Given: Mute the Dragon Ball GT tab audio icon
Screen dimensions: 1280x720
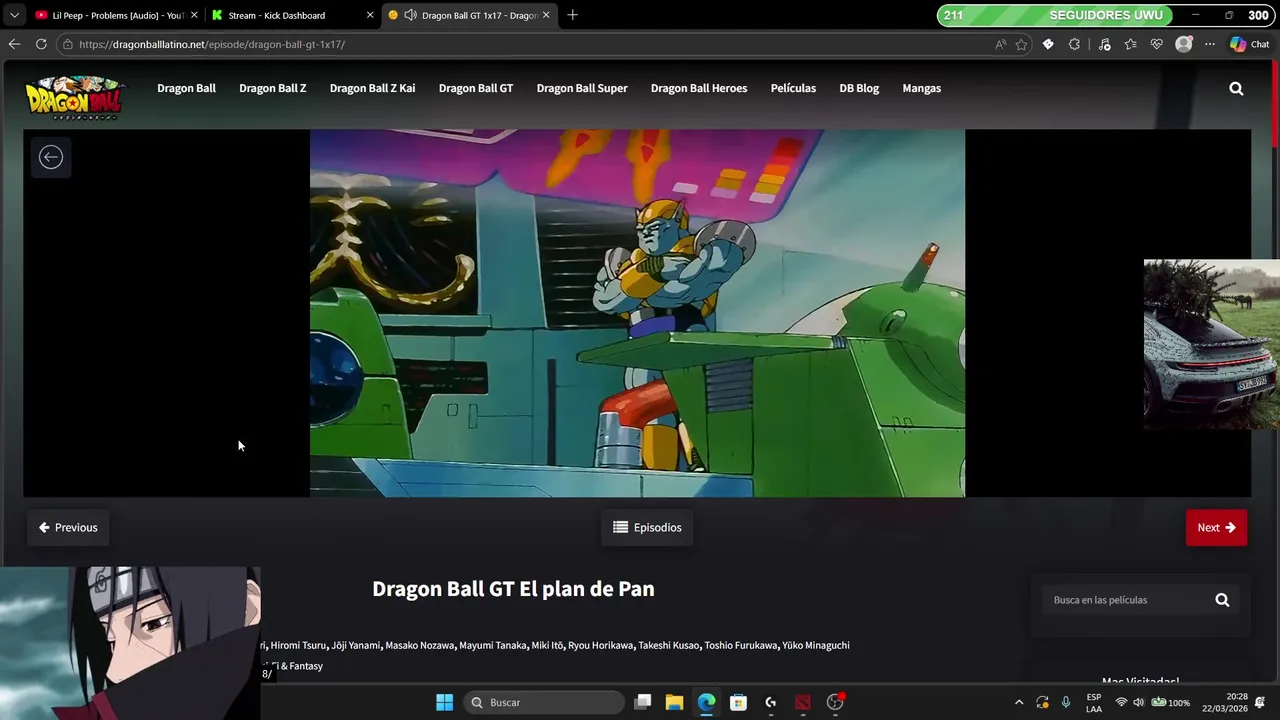Looking at the screenshot, I should coord(410,15).
